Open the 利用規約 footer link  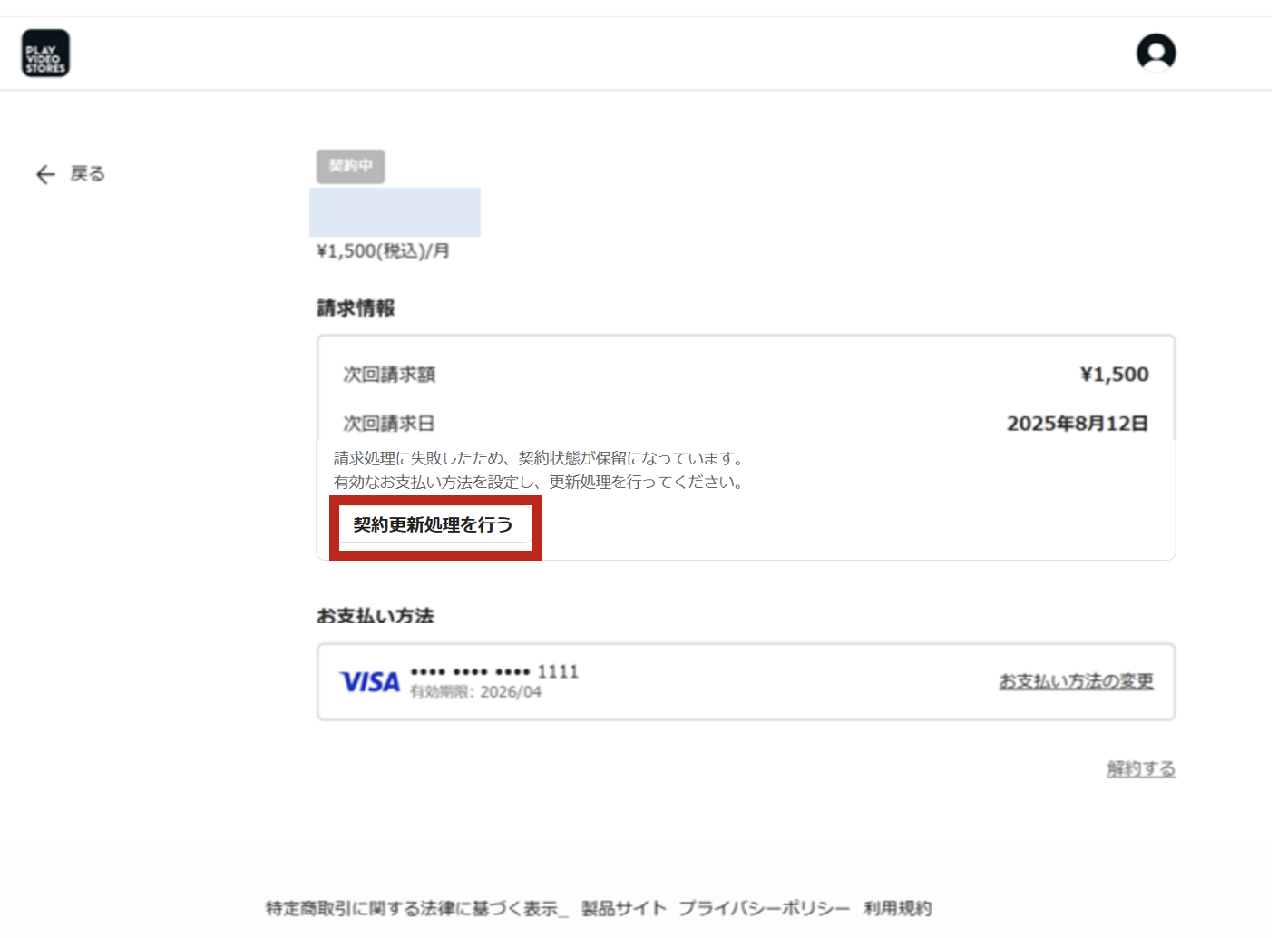pyautogui.click(x=898, y=908)
